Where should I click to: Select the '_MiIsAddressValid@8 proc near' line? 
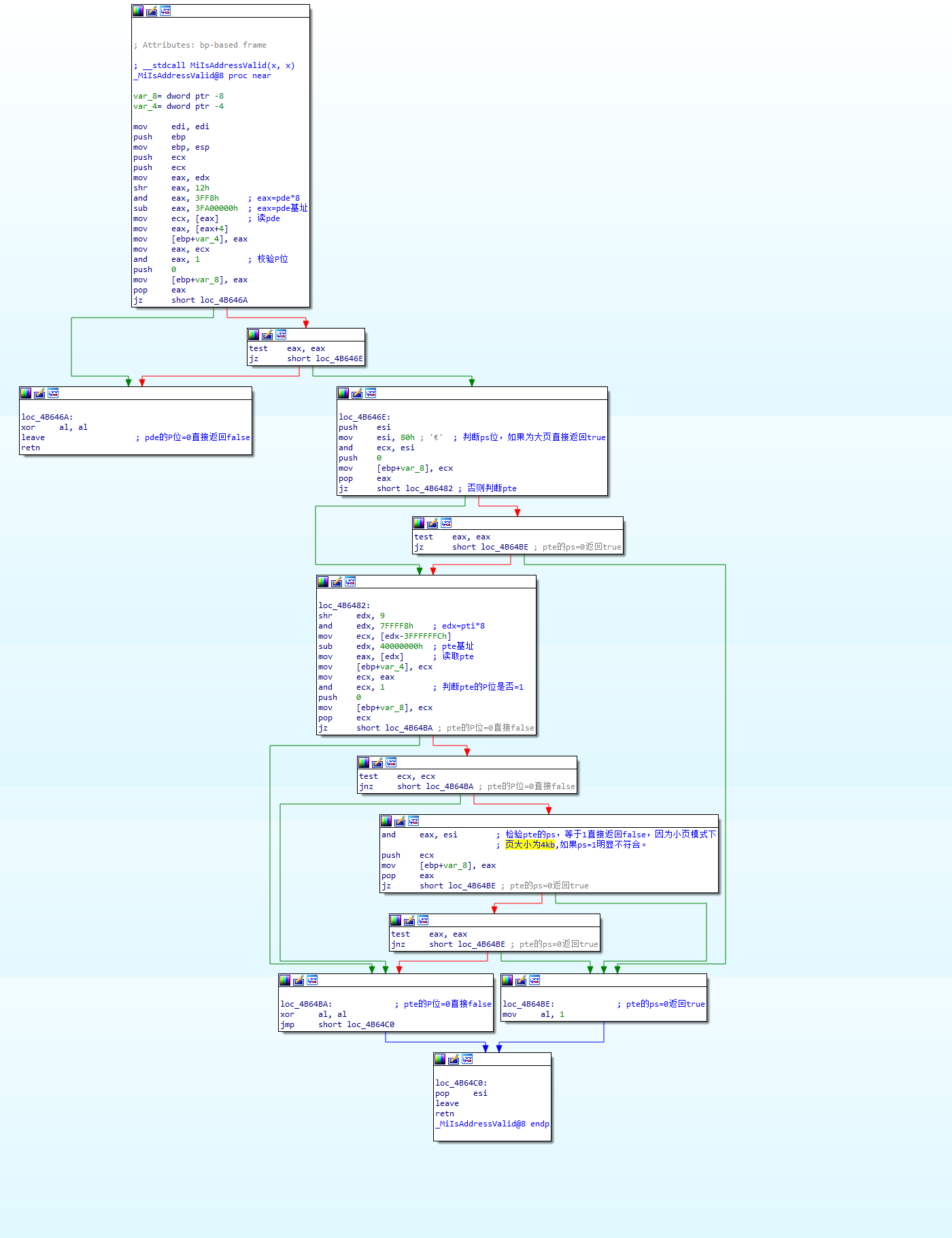pos(202,76)
